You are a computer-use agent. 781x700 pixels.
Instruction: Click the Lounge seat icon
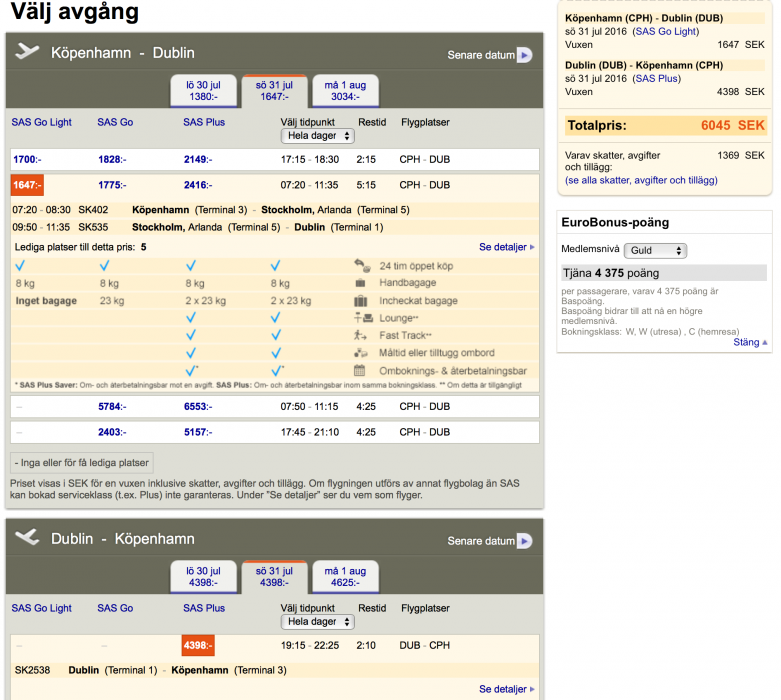(x=360, y=318)
